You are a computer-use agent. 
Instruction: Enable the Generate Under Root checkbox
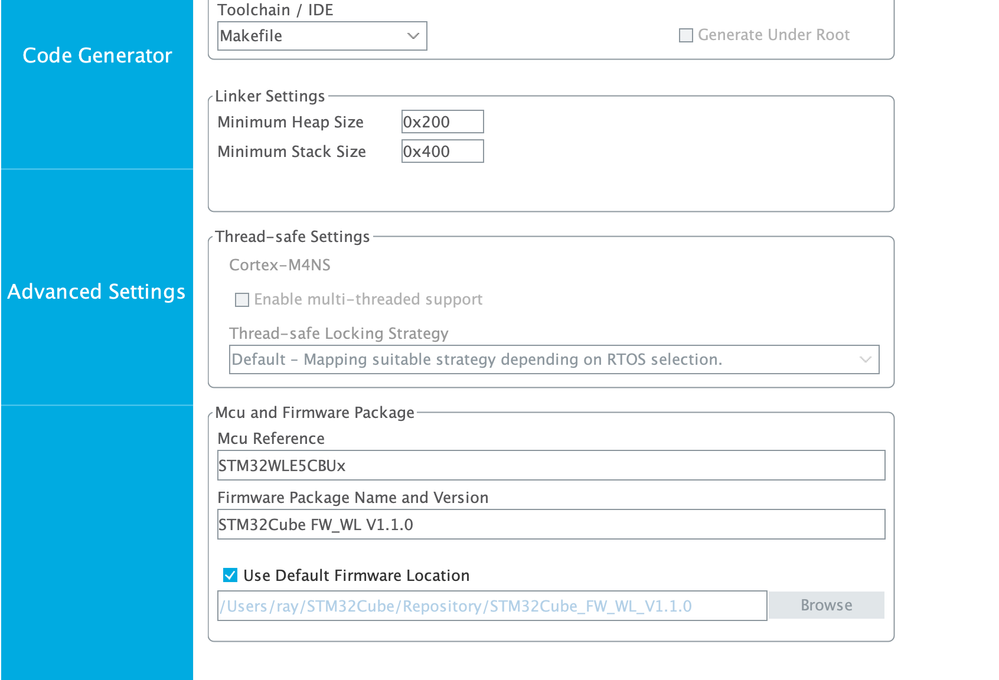point(686,35)
